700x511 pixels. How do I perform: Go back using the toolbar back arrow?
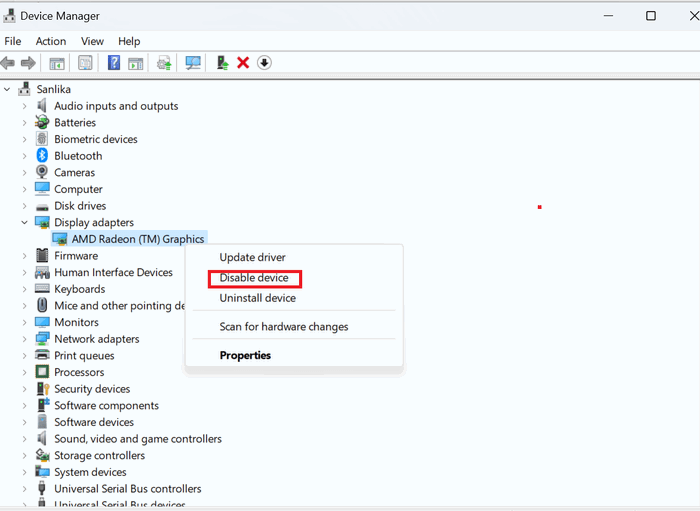[8, 63]
